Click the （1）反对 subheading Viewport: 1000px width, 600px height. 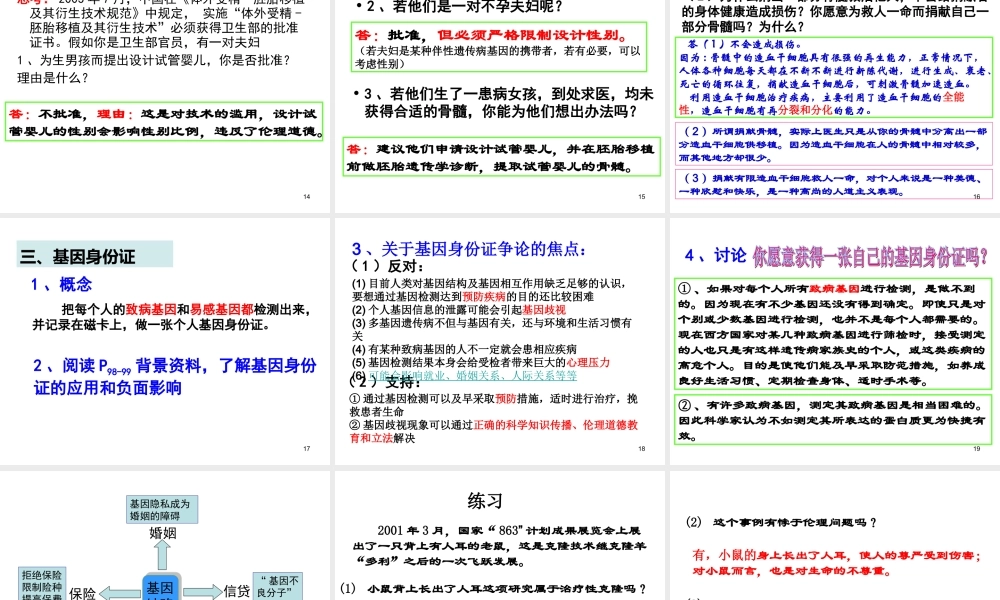(387, 266)
